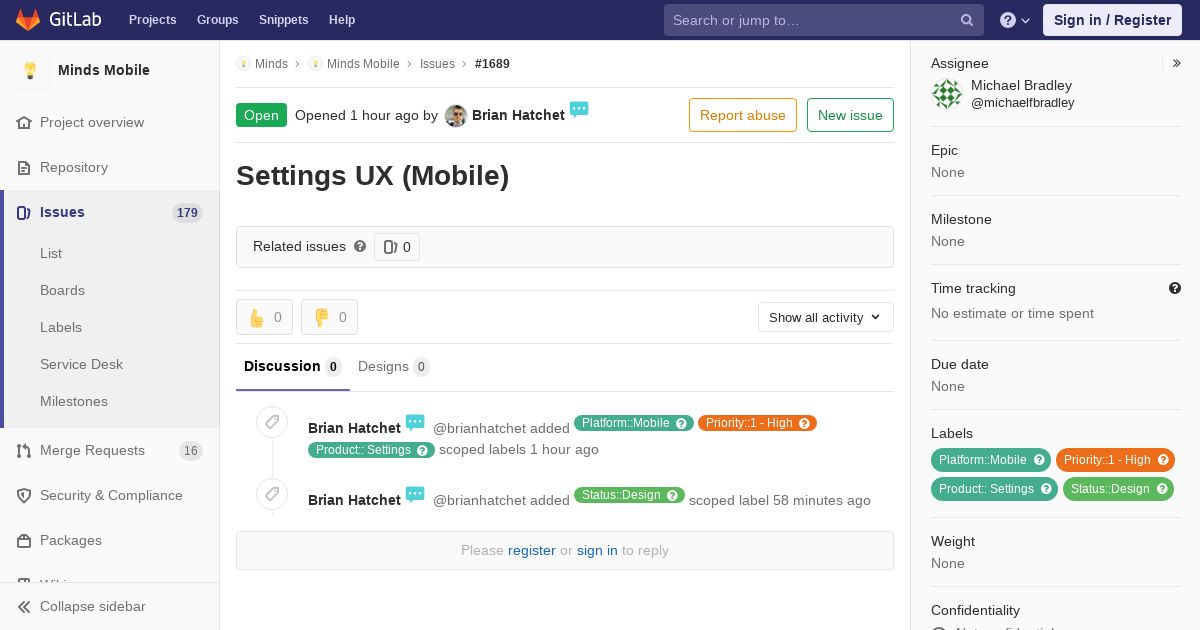The width and height of the screenshot is (1200, 630).
Task: Switch to the Designs tab
Action: click(394, 366)
